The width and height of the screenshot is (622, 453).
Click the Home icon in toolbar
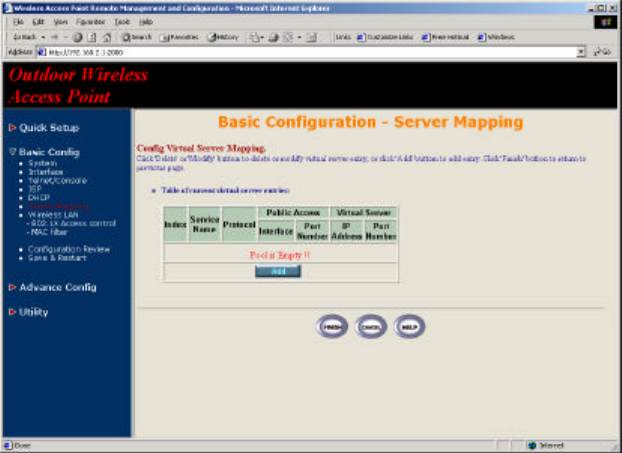coord(107,37)
